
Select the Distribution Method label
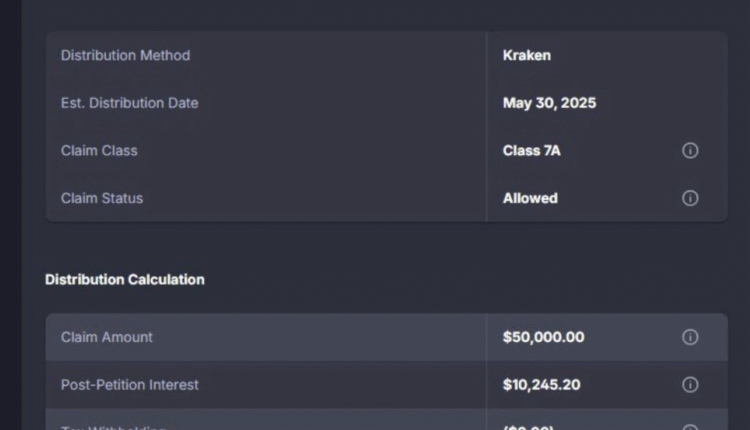click(x=125, y=55)
